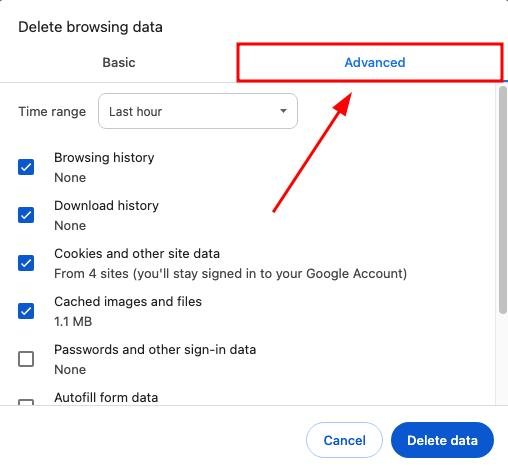Click the Autofill form data label
508x472 pixels.
click(x=106, y=398)
